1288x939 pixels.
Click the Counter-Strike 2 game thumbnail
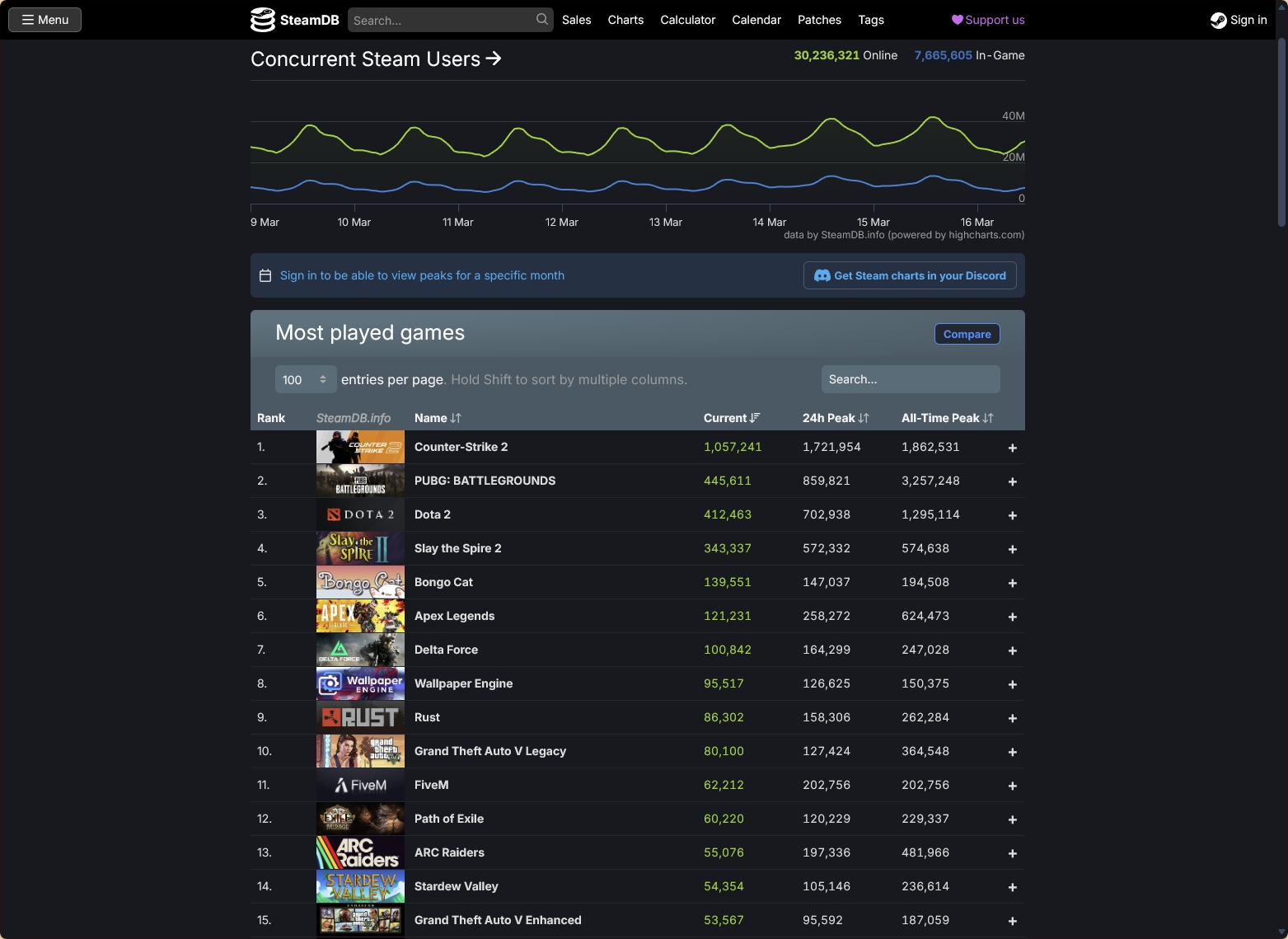(x=360, y=447)
